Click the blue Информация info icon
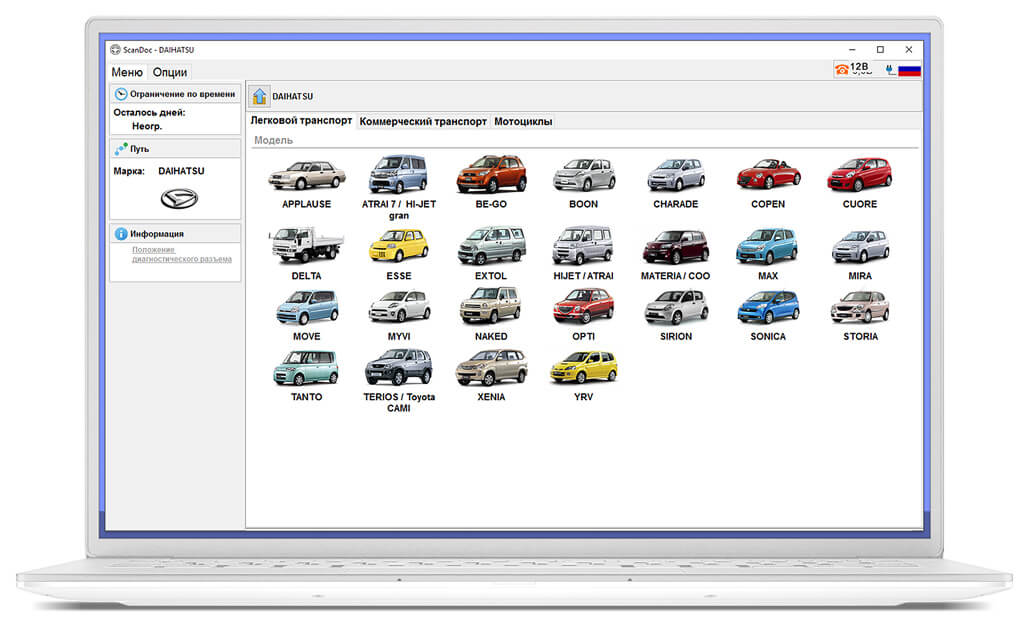Image resolution: width=1024 pixels, height=626 pixels. coord(121,234)
